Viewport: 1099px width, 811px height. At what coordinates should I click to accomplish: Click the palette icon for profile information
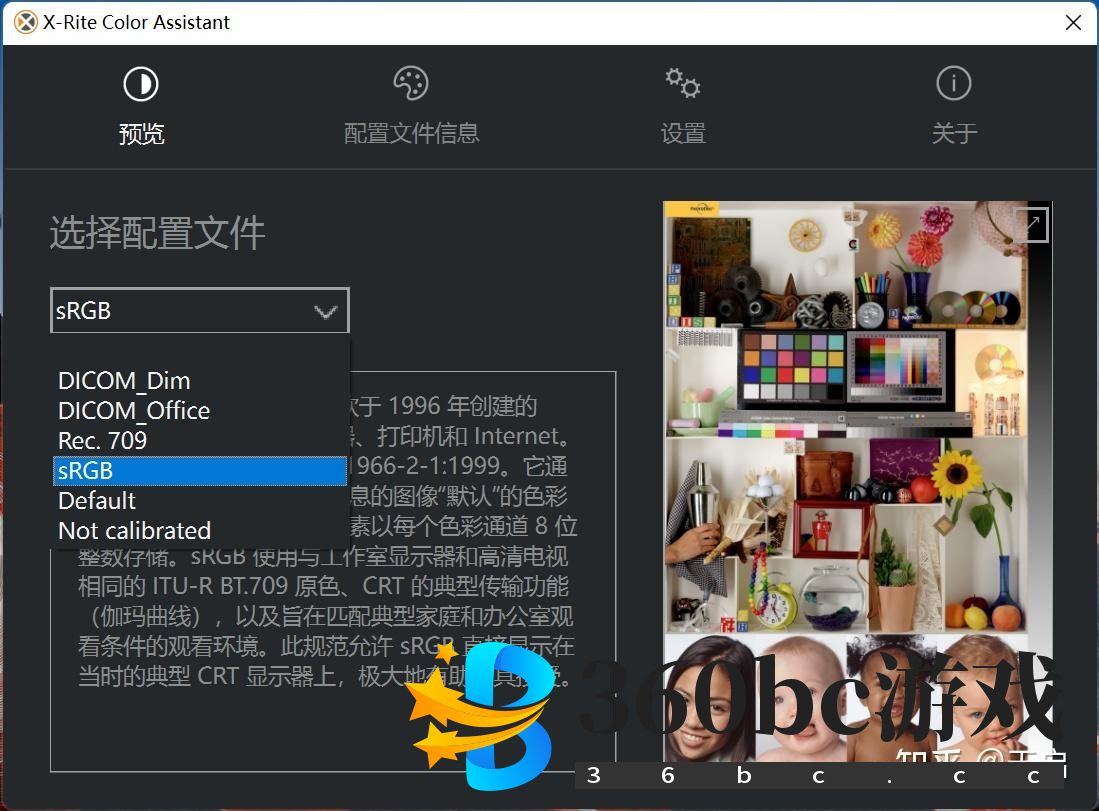[x=411, y=84]
